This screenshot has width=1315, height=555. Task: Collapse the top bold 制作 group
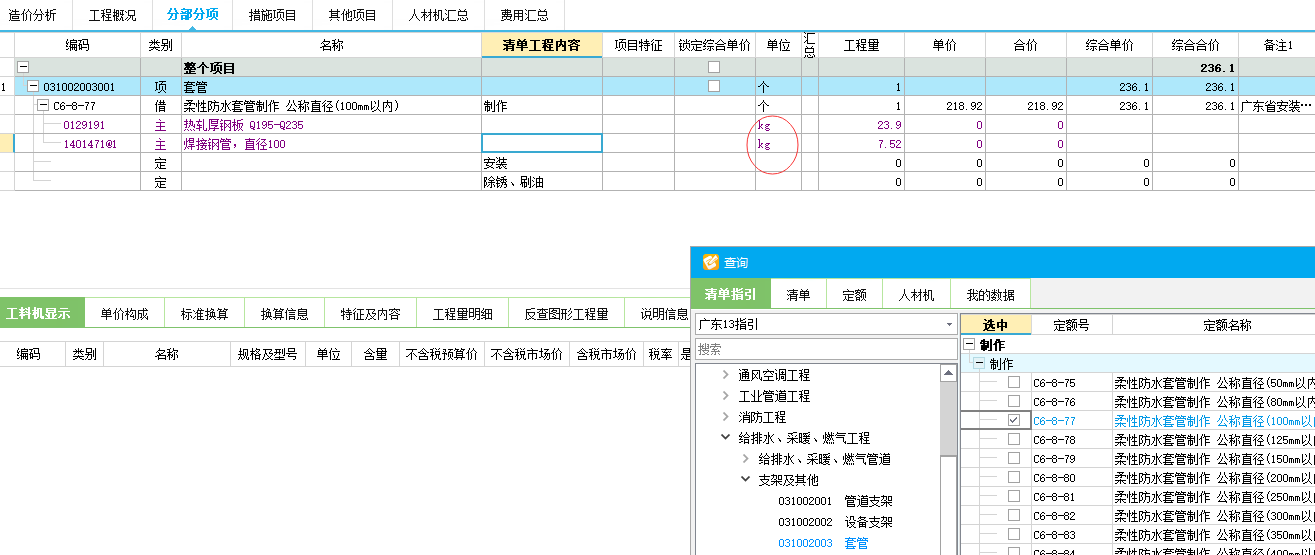click(x=969, y=345)
